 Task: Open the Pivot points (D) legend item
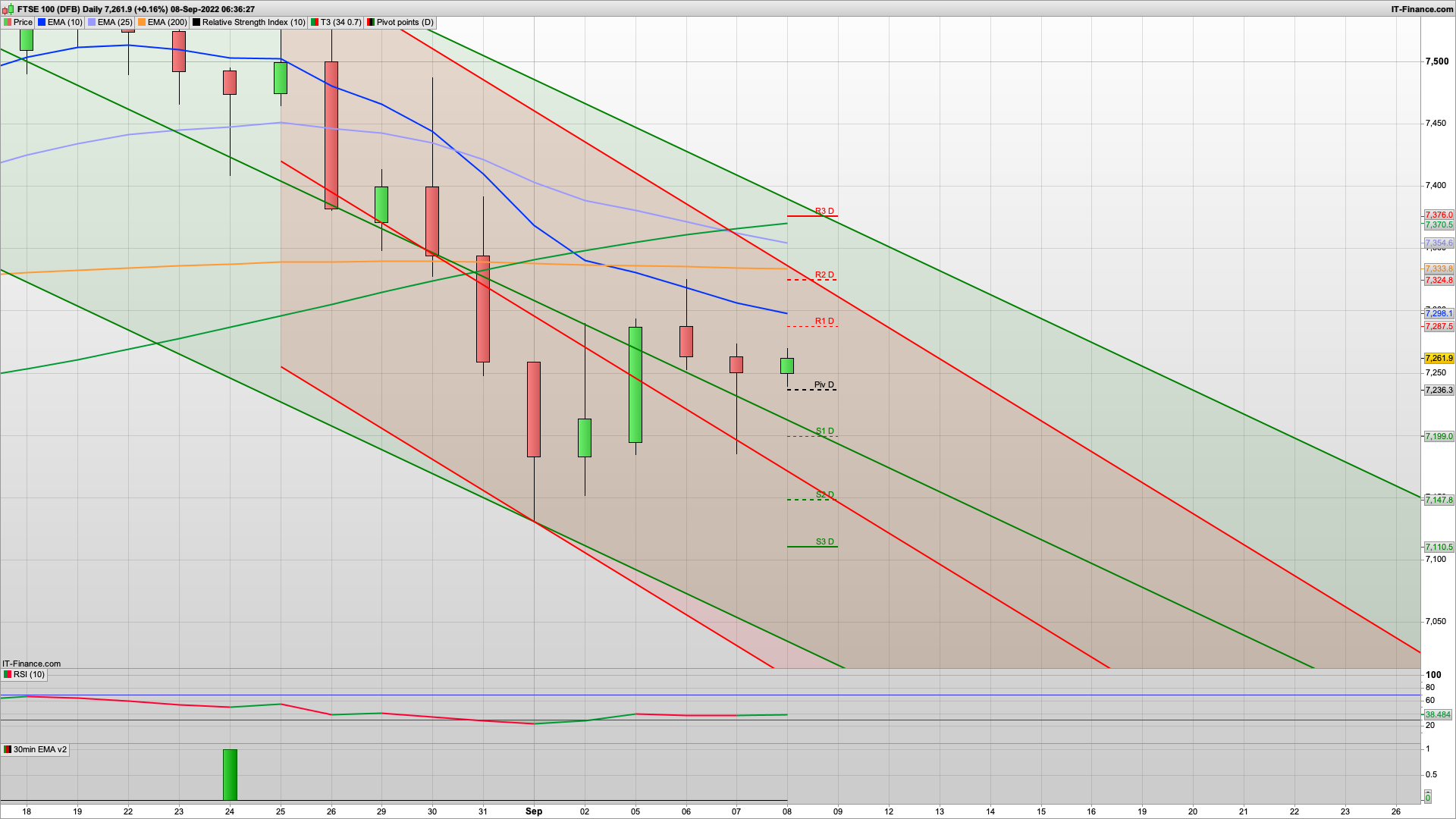point(400,22)
